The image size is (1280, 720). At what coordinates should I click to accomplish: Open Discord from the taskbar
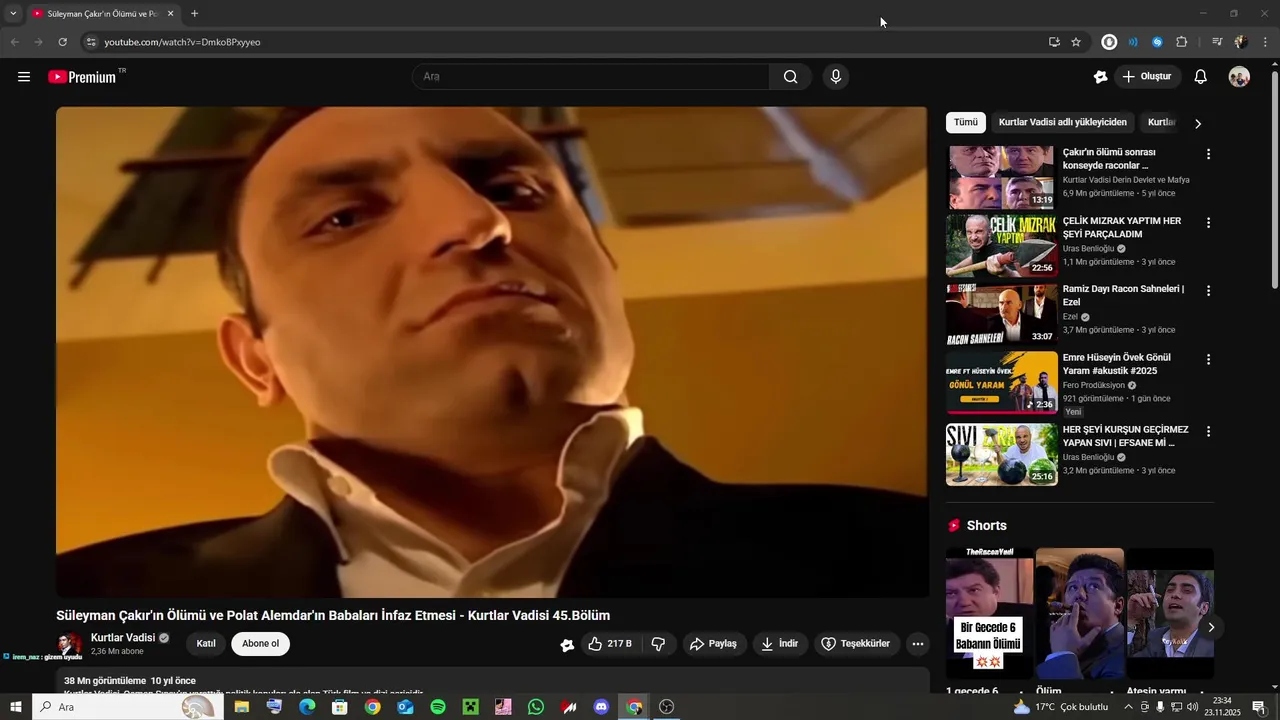601,707
